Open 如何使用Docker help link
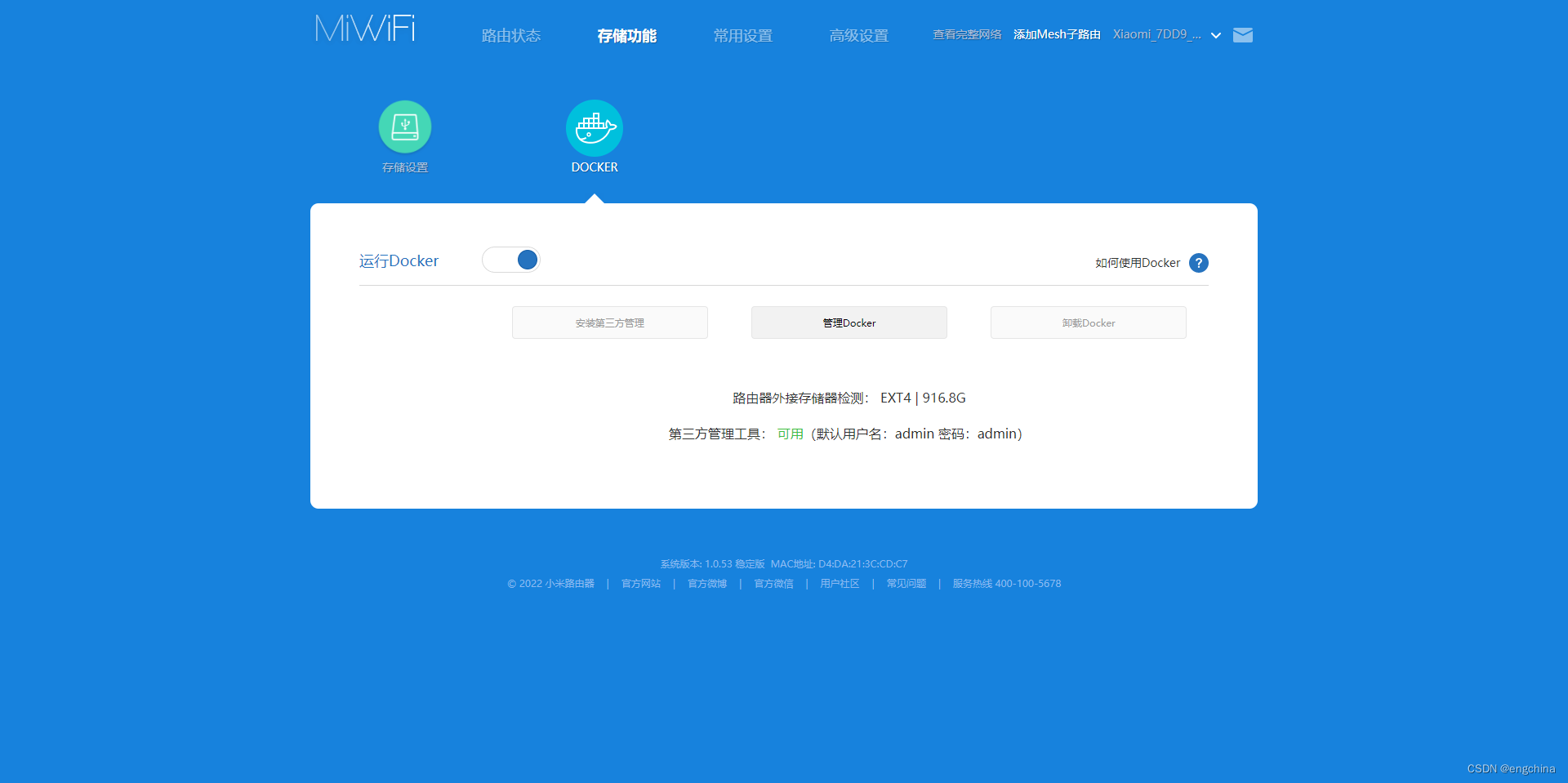 click(1138, 263)
